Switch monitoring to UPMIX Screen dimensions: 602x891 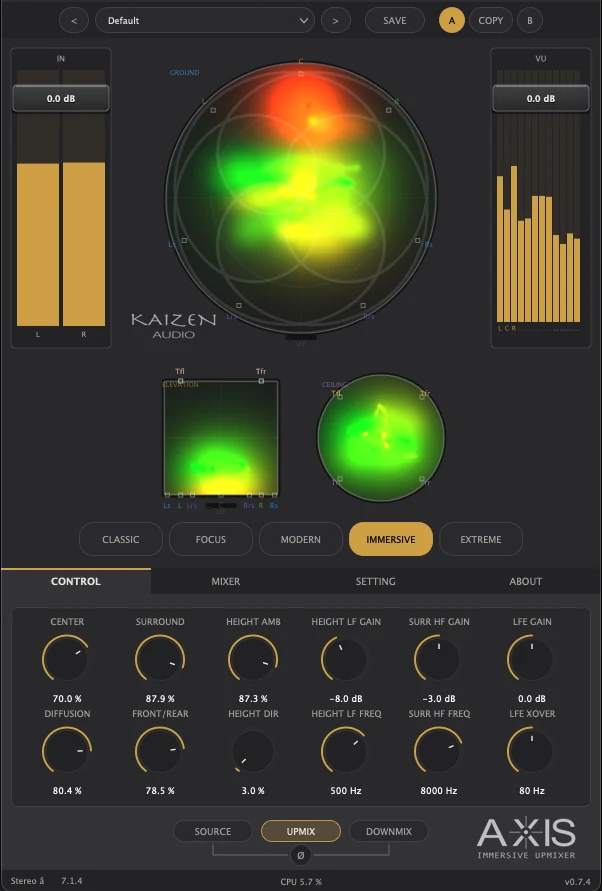tap(301, 831)
